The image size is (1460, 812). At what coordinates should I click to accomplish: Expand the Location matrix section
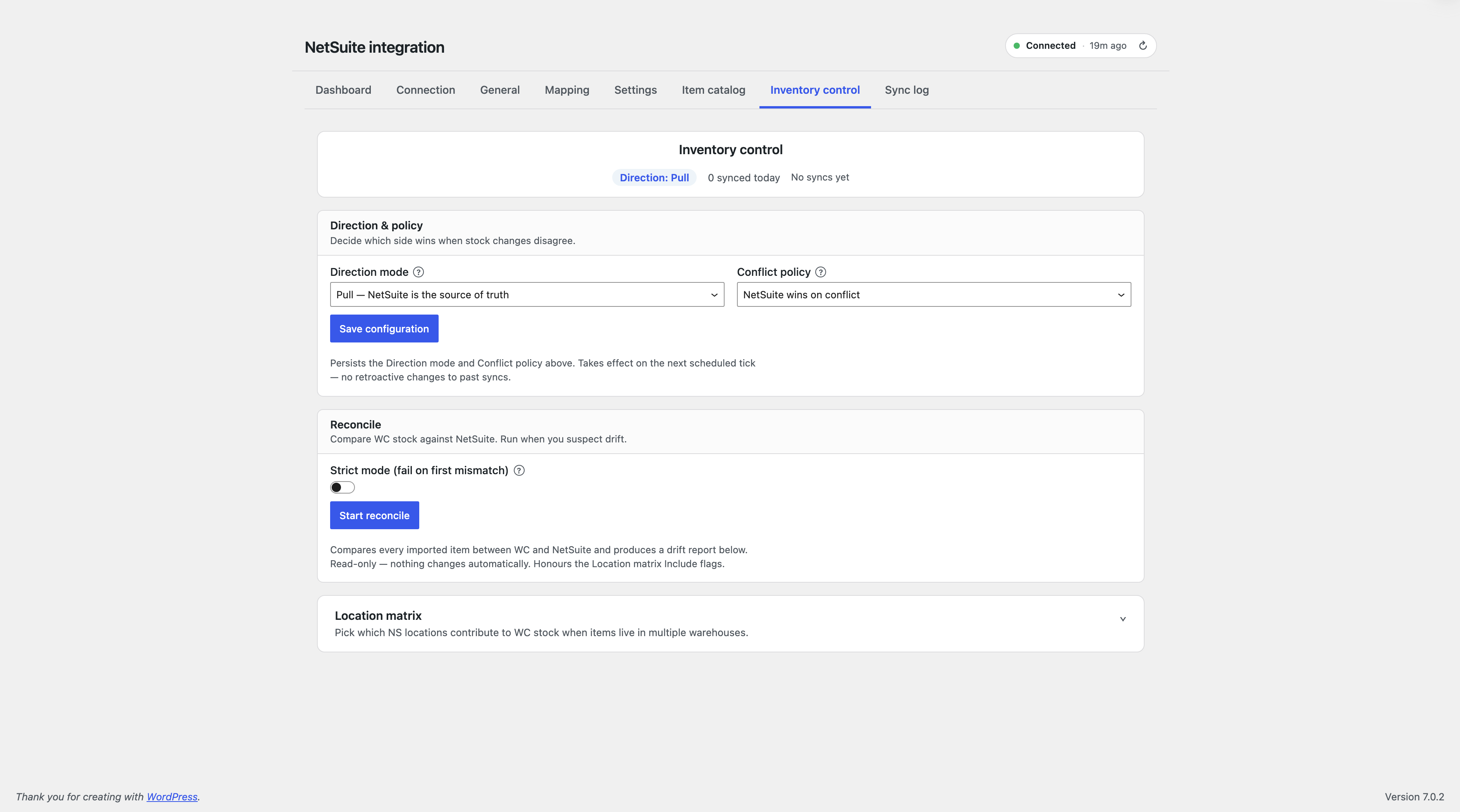pyautogui.click(x=1122, y=619)
